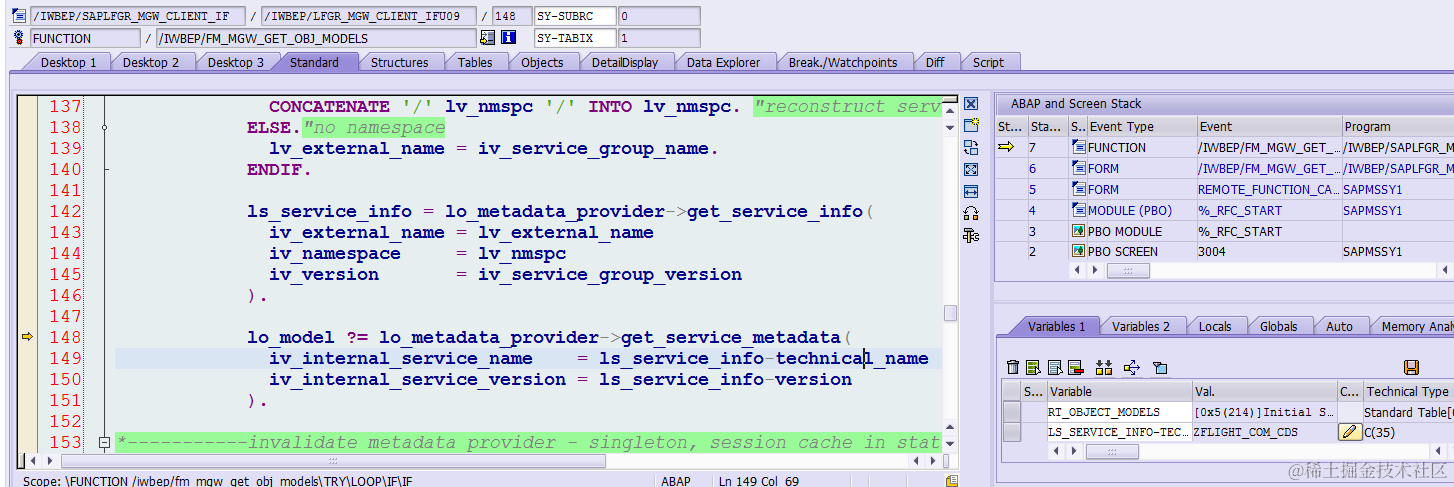Click the code editor horizontal scrollbar thumb
Screen dimensions: 1454x487
[x=333, y=461]
